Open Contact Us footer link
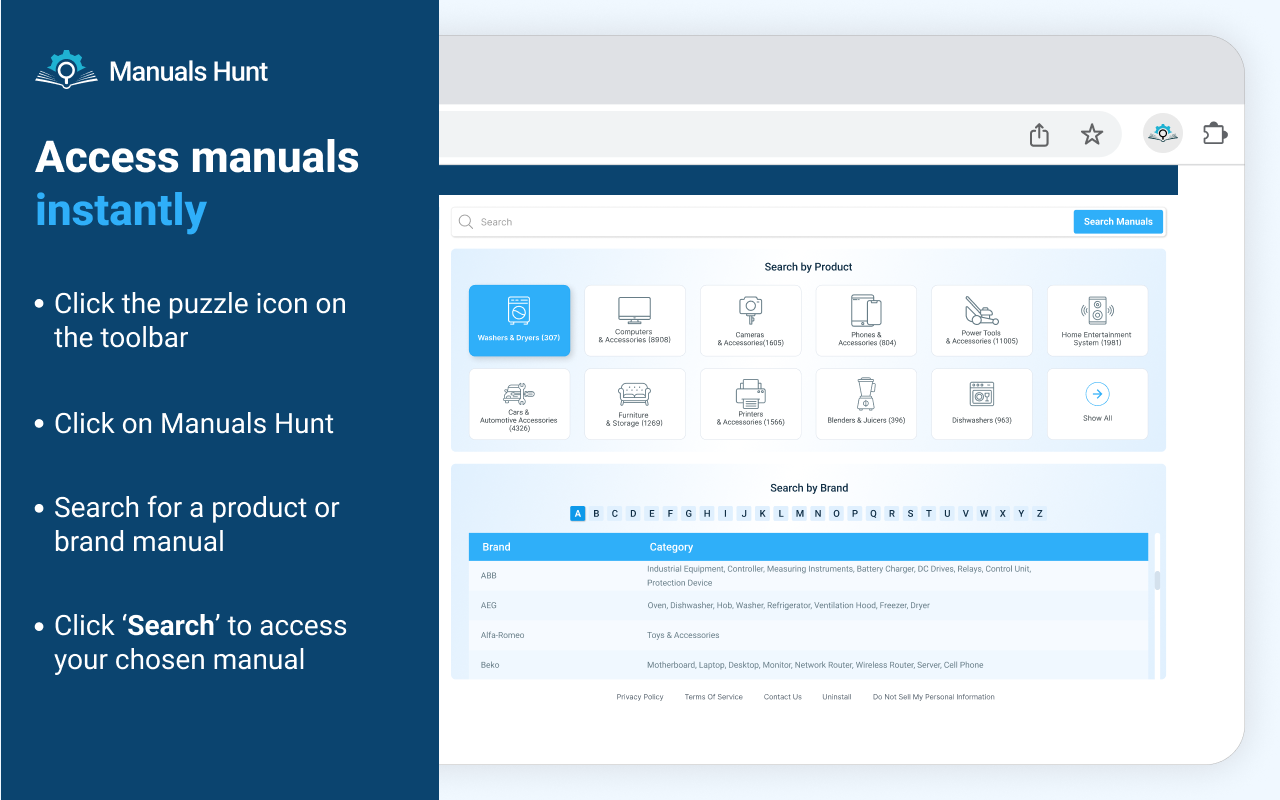This screenshot has height=800, width=1280. (783, 697)
